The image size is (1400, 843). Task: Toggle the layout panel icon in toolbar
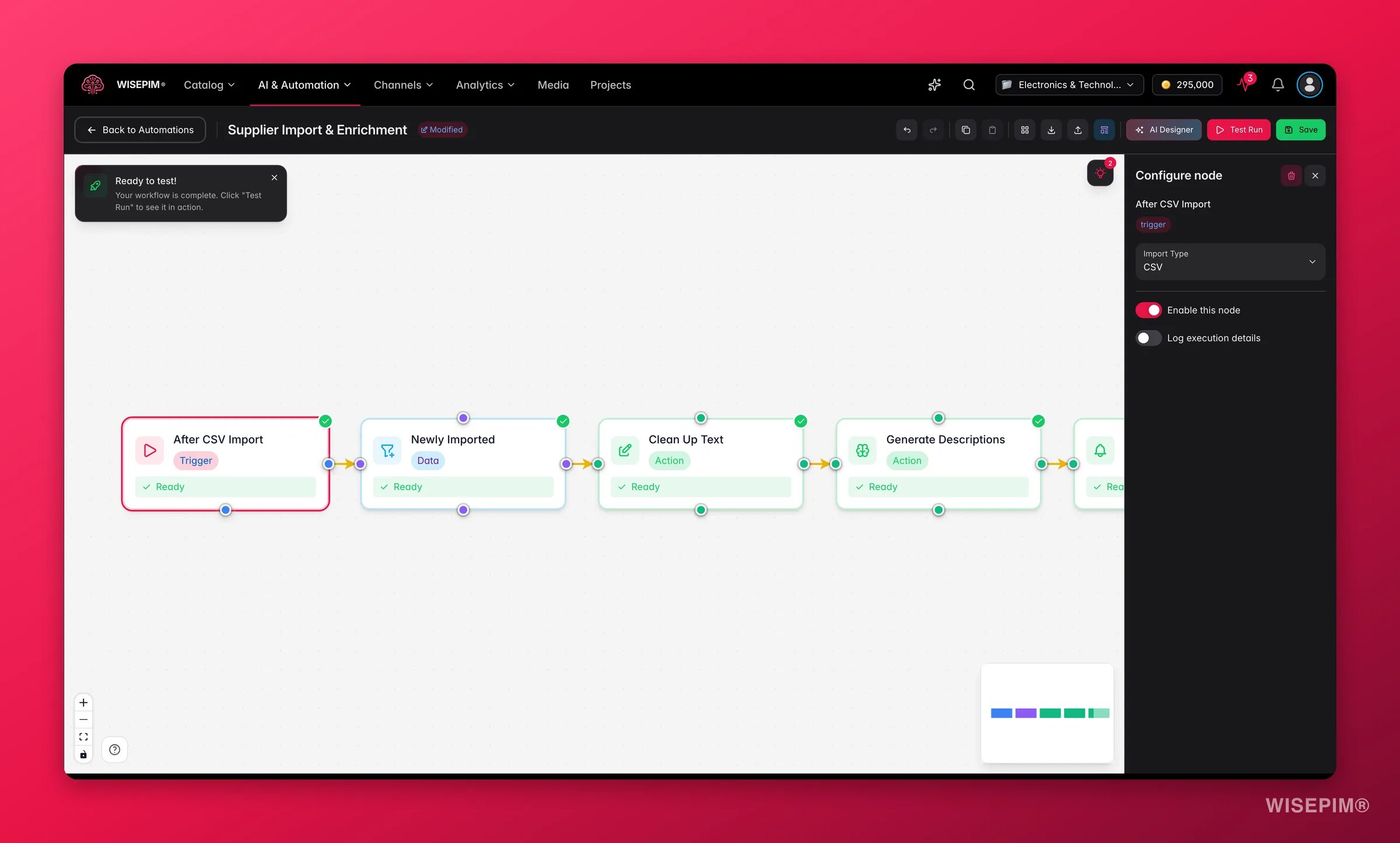[x=1104, y=130]
